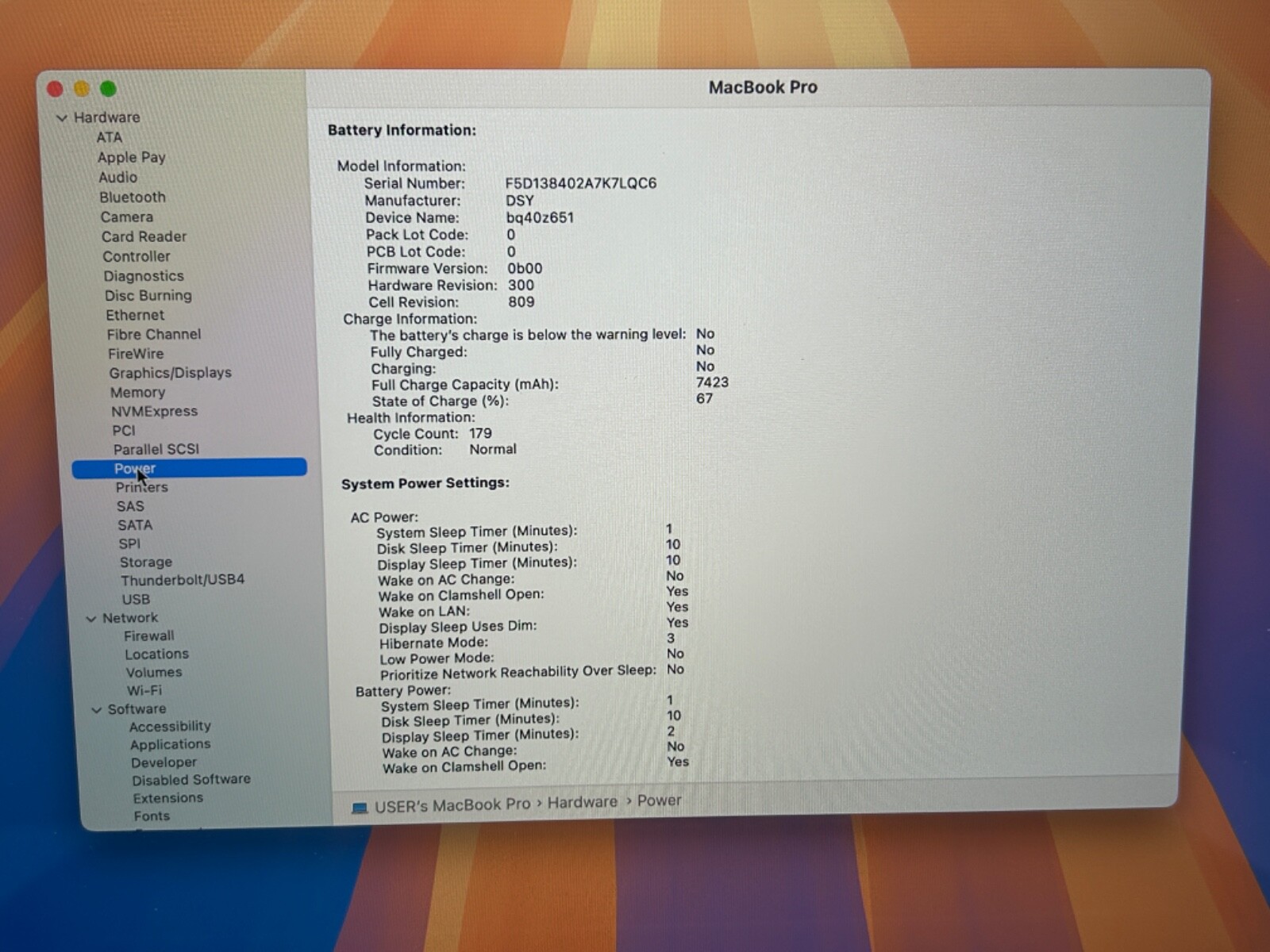Screen dimensions: 1270x952
Task: Click the Full Charge Capacity value 7423
Action: pos(712,382)
